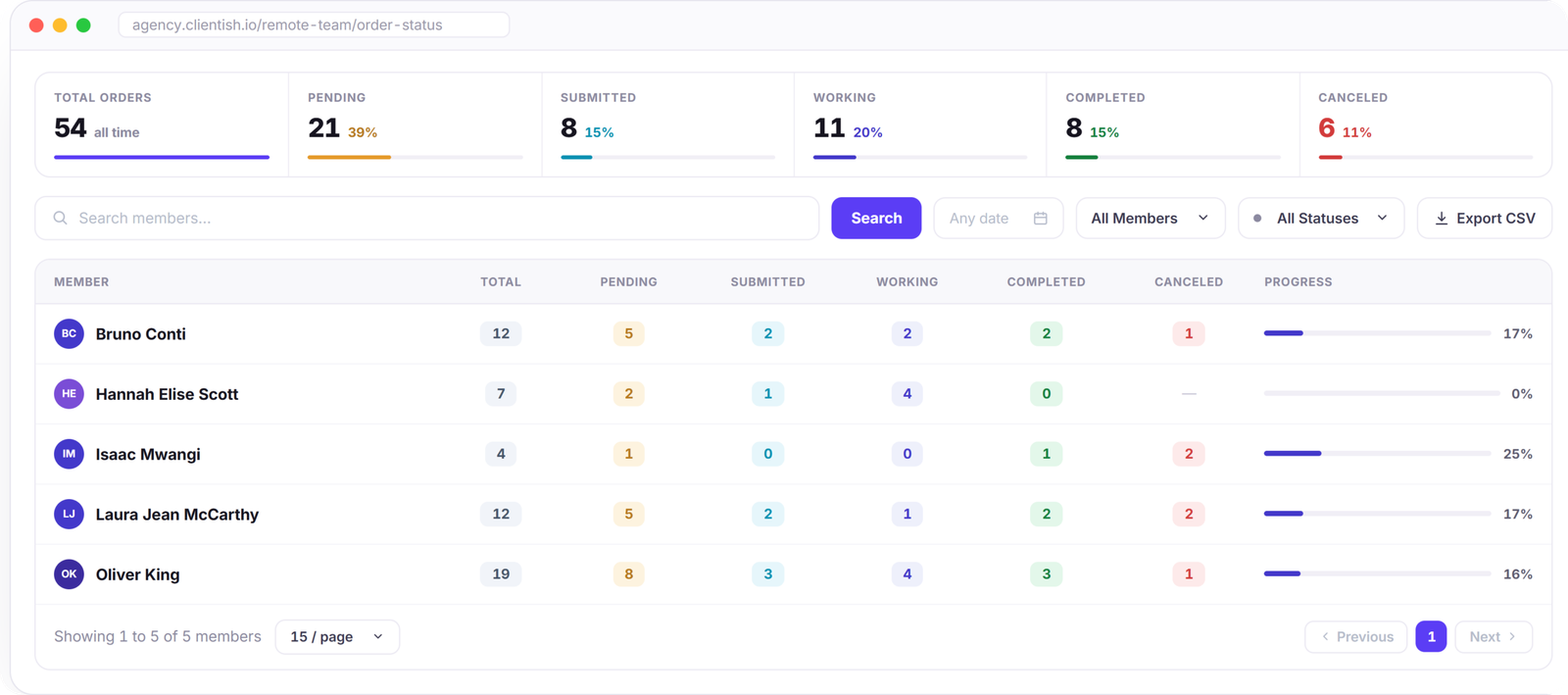Image resolution: width=1568 pixels, height=695 pixels.
Task: Click the Search button
Action: coord(876,218)
